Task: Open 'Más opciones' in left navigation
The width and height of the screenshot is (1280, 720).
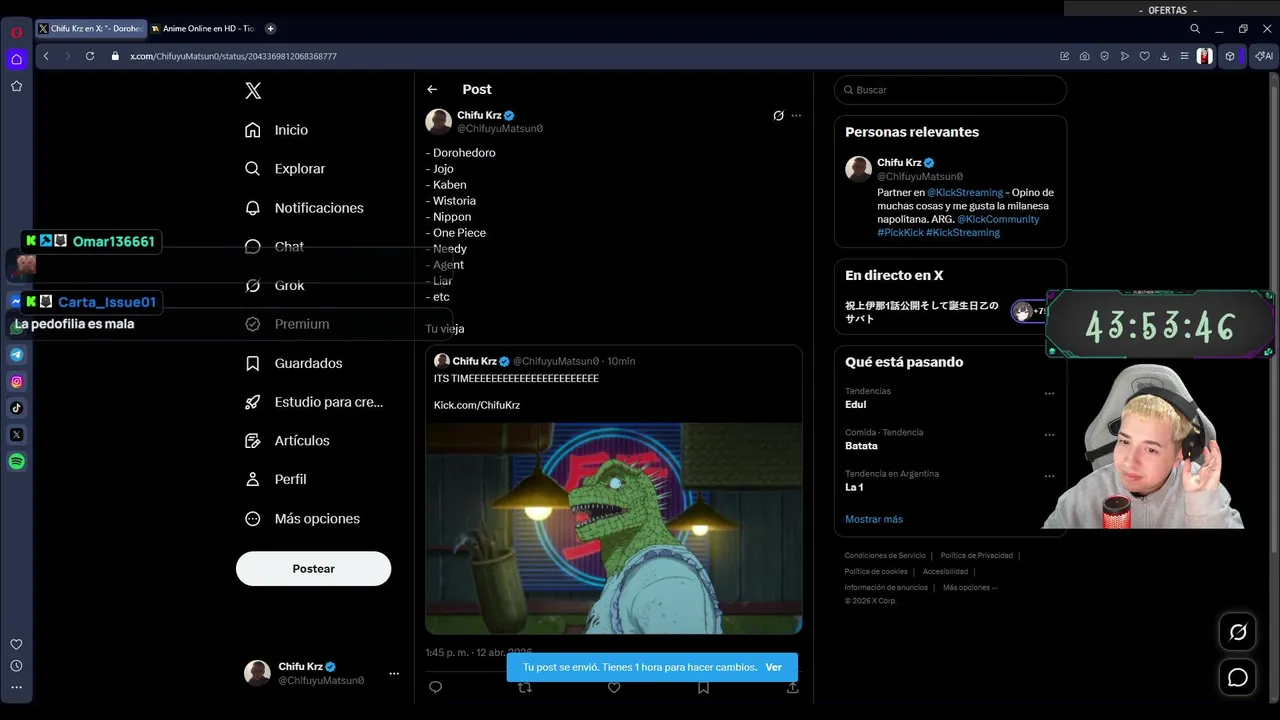Action: [x=303, y=519]
